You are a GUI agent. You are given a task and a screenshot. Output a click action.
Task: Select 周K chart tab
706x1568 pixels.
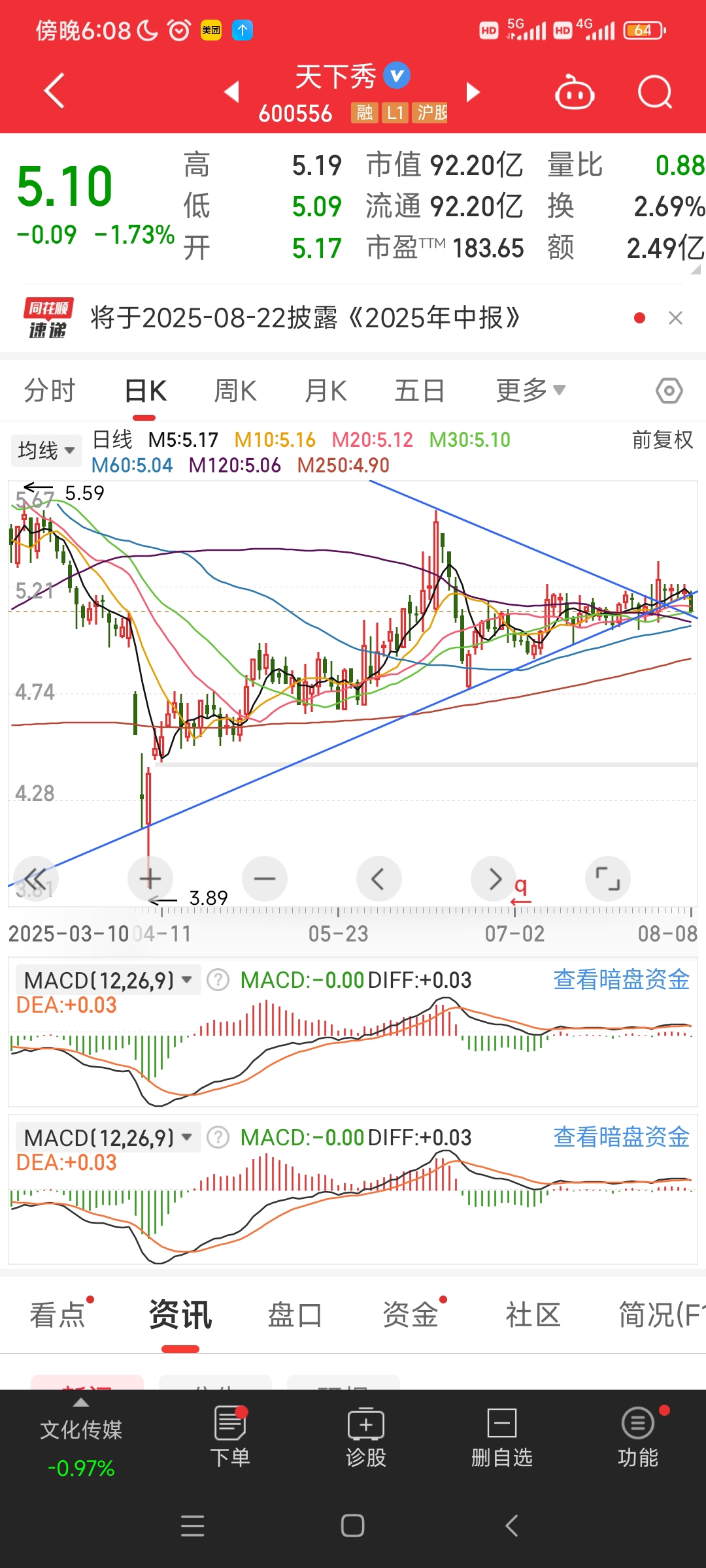point(235,391)
